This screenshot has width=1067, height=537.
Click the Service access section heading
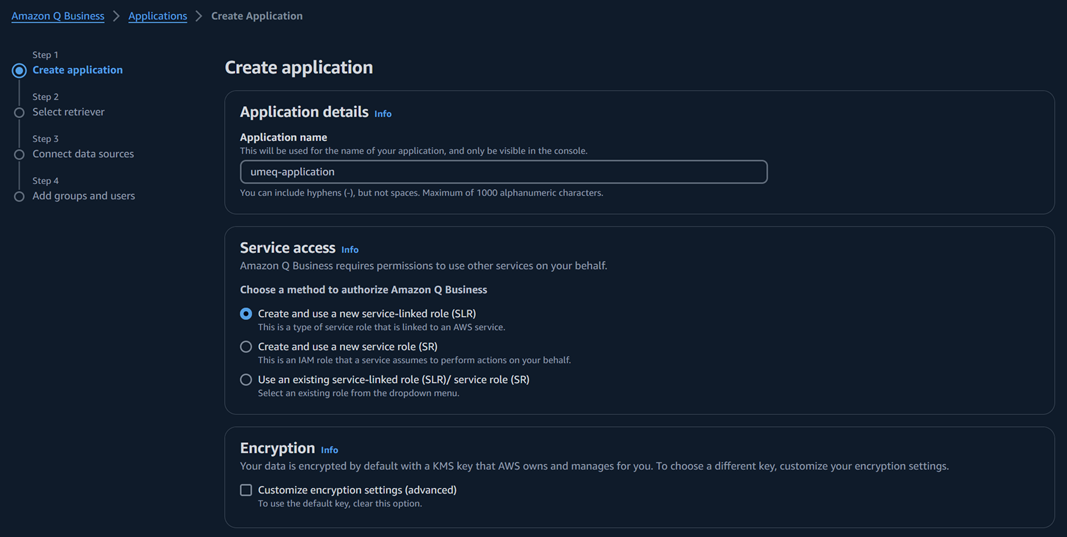click(288, 248)
